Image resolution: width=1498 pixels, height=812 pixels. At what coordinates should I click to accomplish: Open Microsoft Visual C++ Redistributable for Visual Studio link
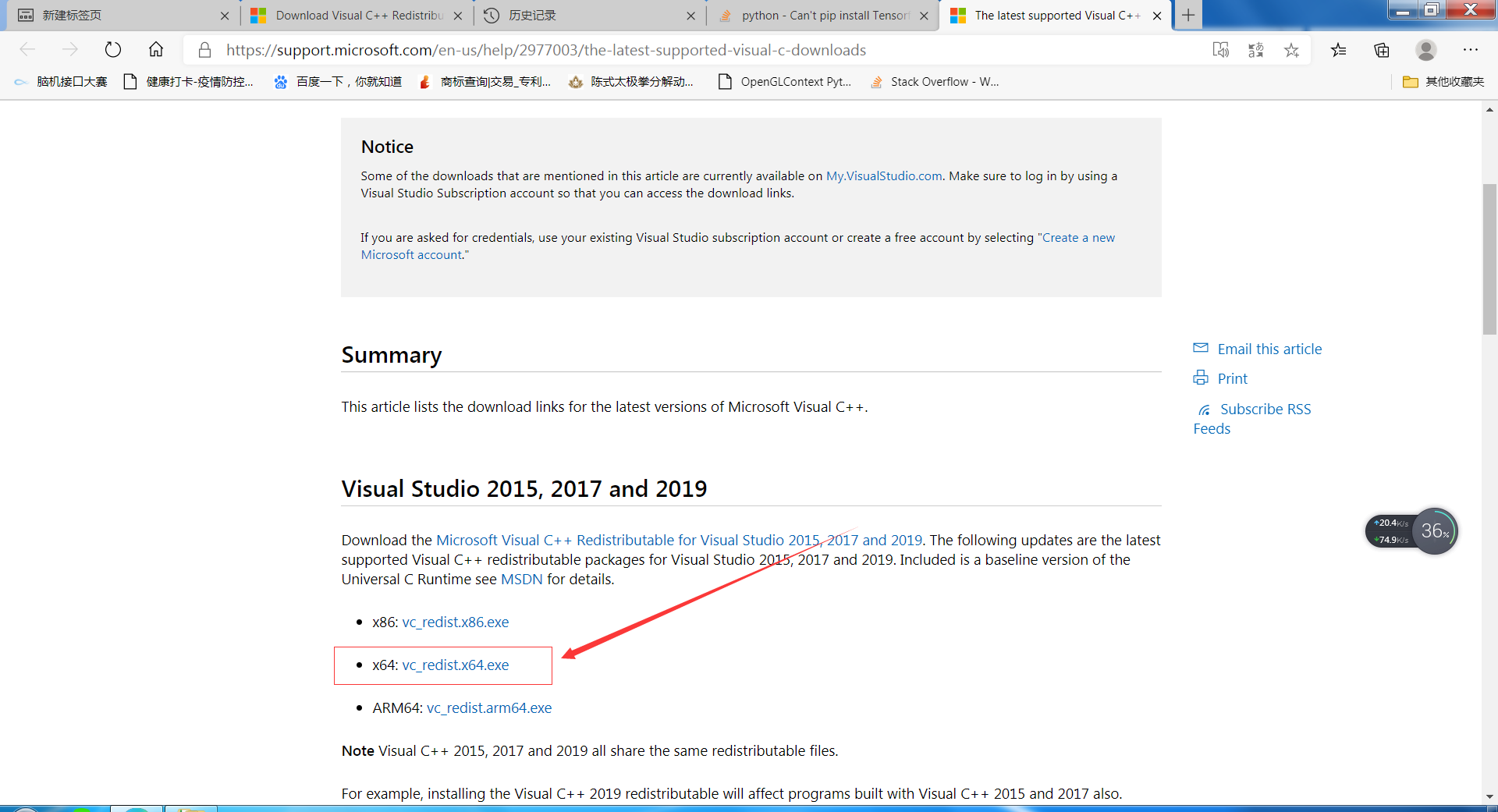tap(679, 541)
